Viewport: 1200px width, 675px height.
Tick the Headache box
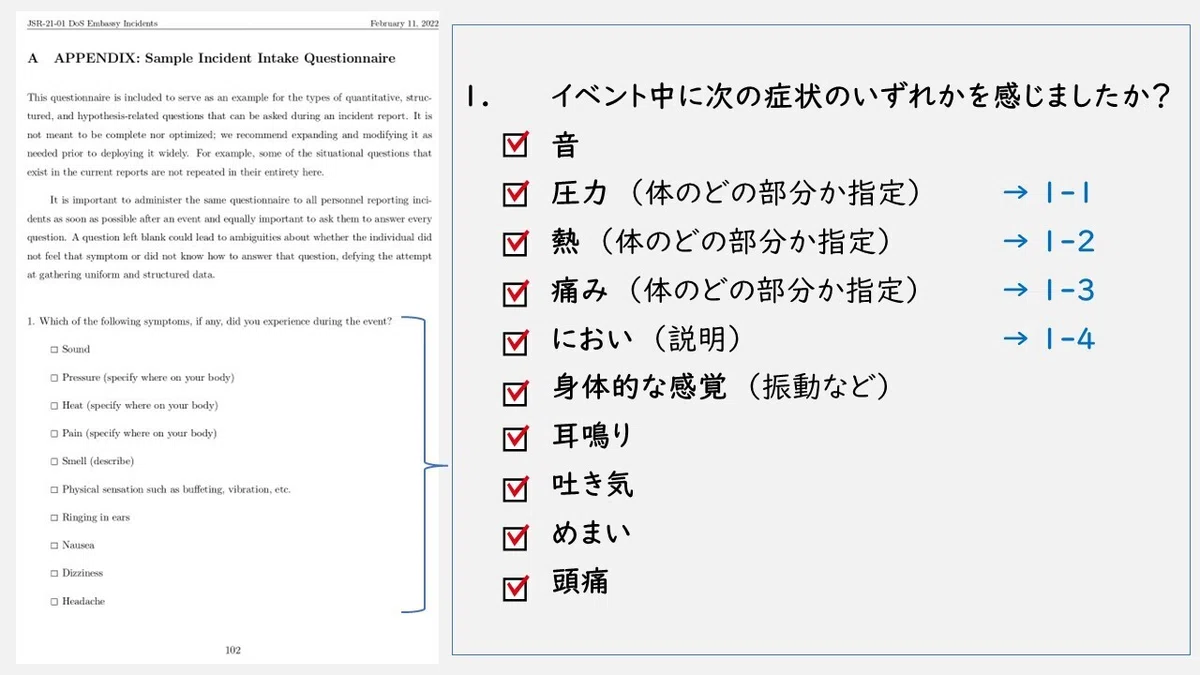(54, 602)
